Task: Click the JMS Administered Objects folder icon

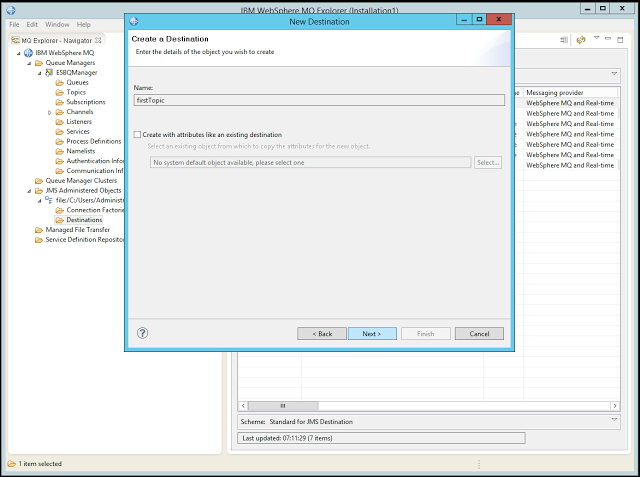Action: pyautogui.click(x=39, y=191)
